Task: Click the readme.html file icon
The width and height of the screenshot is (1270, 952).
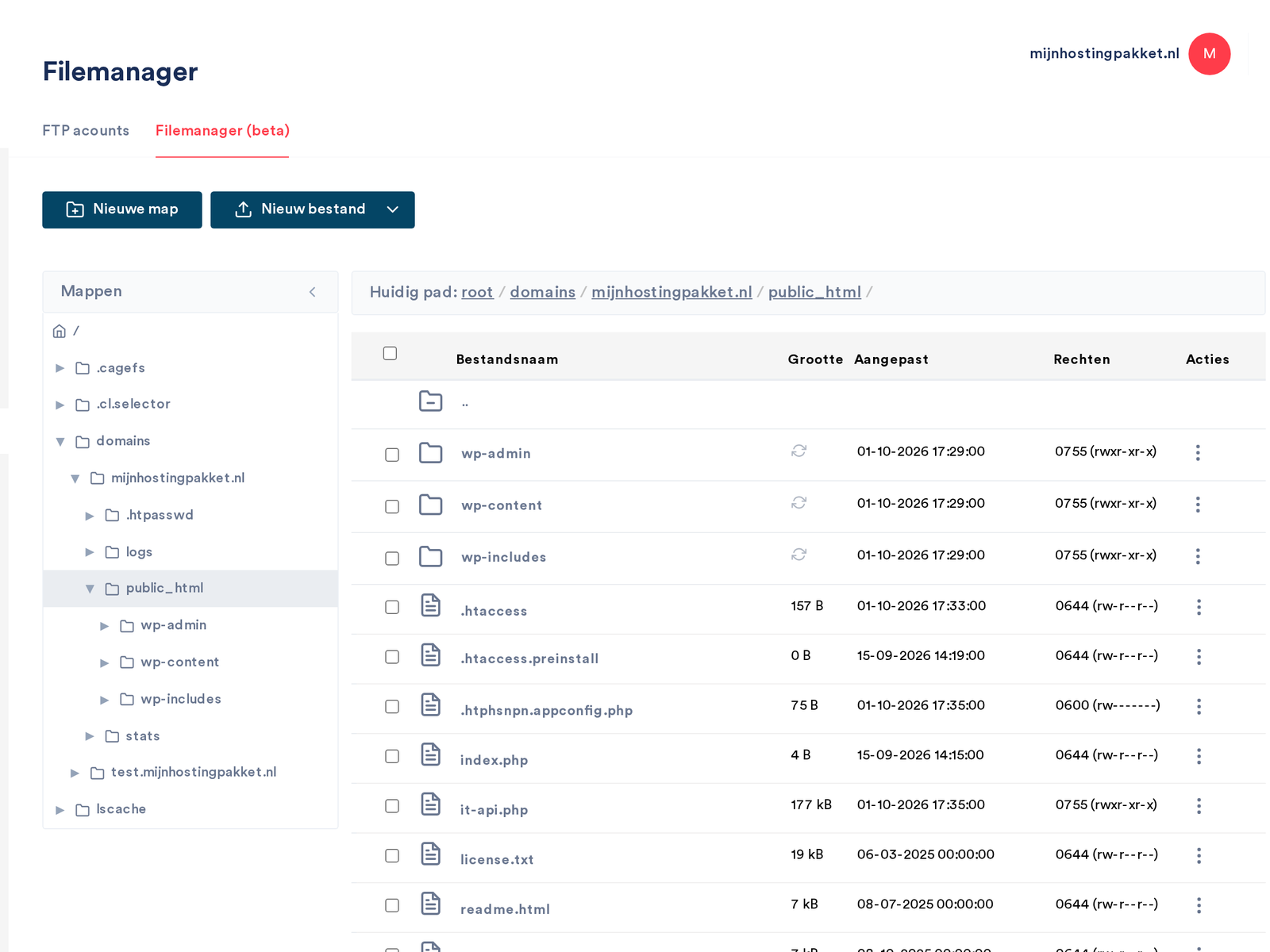Action: click(430, 904)
